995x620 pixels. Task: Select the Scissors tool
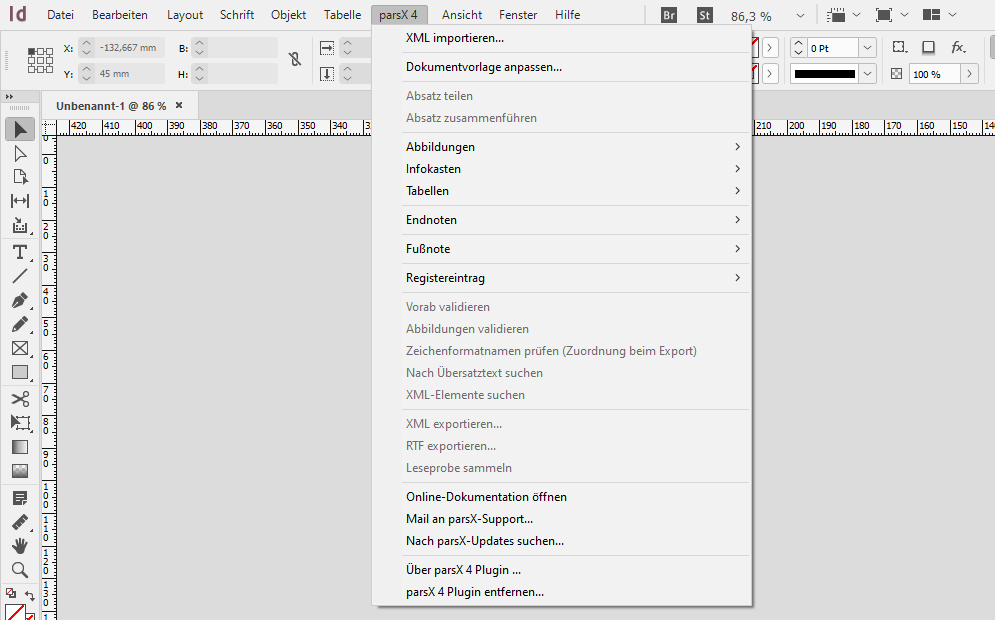point(20,399)
